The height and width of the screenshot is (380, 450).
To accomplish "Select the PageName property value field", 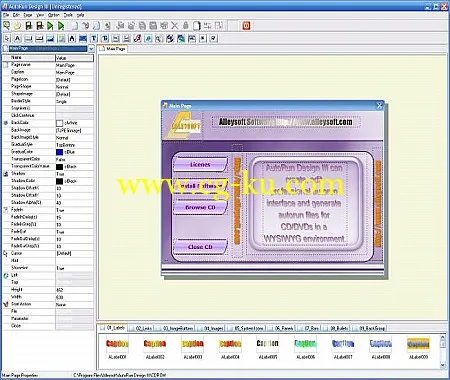I will 74,65.
